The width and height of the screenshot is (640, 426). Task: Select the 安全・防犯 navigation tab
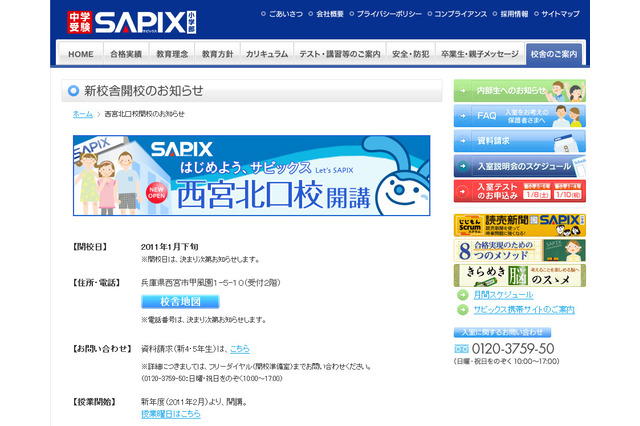click(411, 54)
